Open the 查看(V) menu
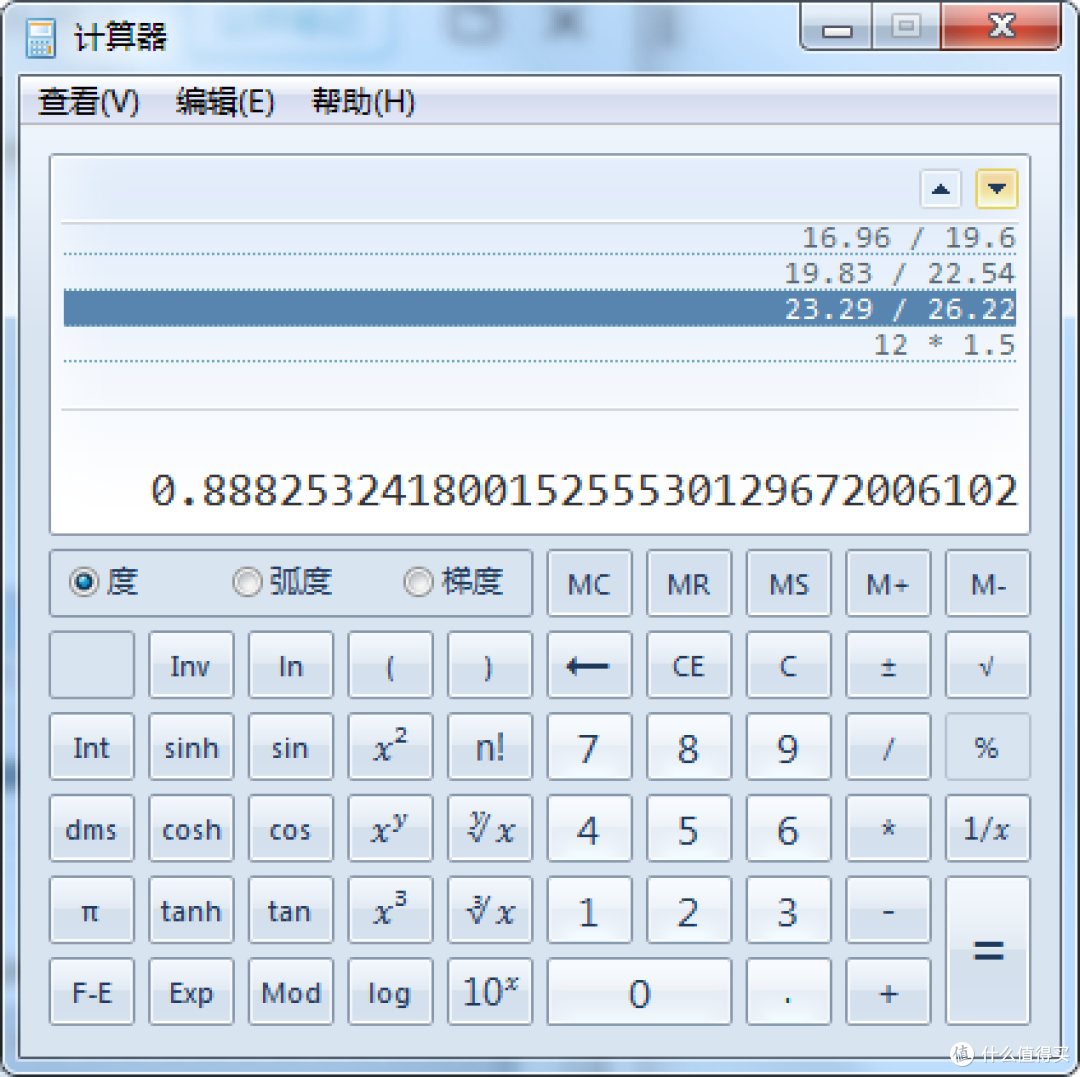 [88, 102]
